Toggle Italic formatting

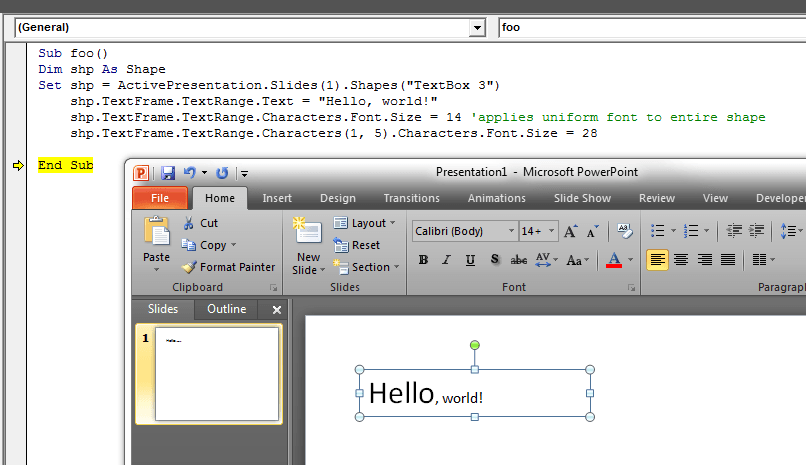[x=446, y=260]
